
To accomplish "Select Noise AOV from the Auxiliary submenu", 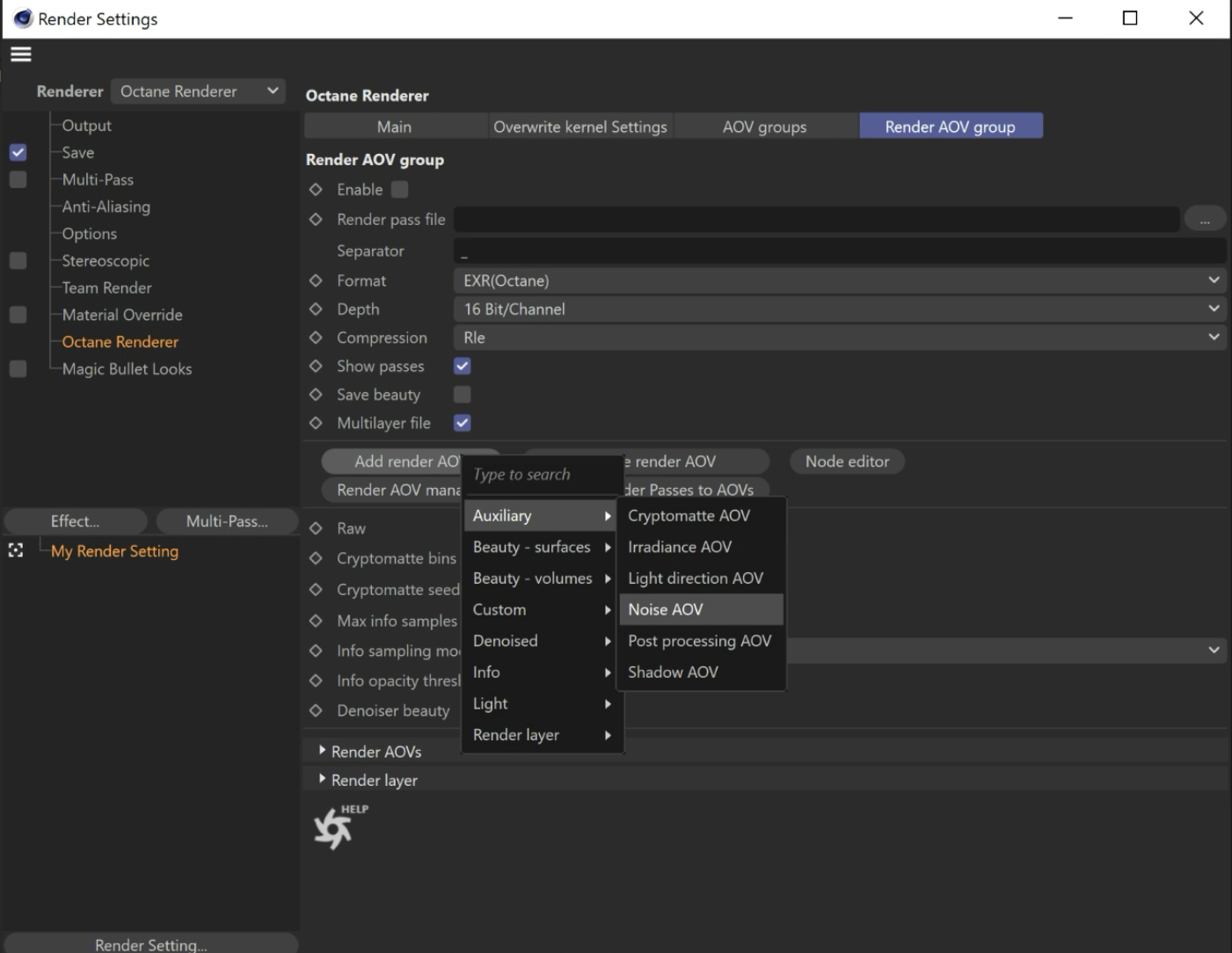I will click(701, 609).
